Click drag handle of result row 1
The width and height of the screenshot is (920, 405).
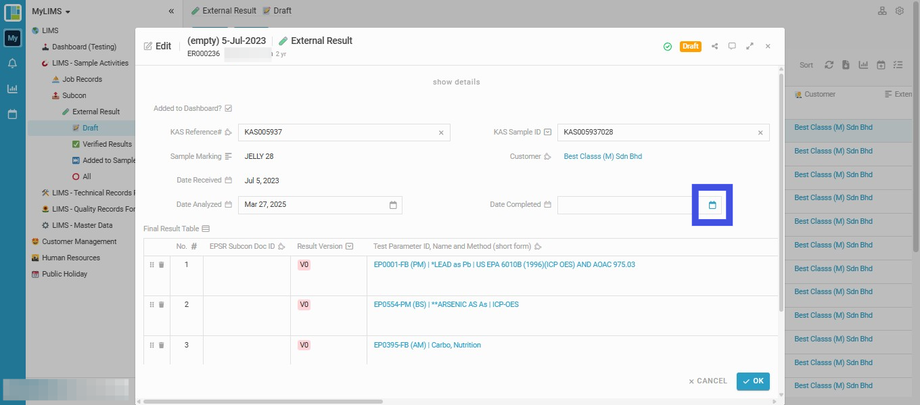(x=152, y=265)
